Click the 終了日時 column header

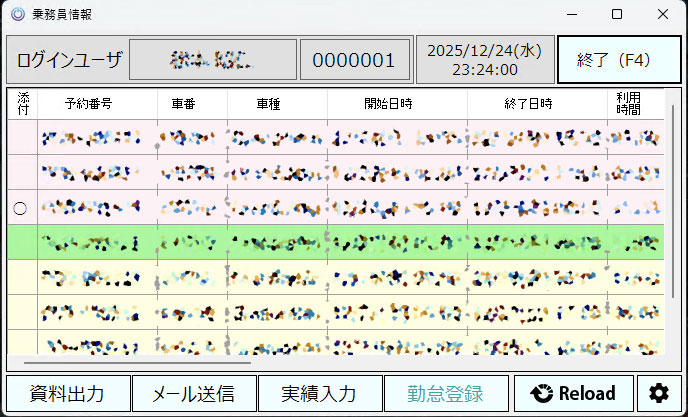pyautogui.click(x=537, y=104)
